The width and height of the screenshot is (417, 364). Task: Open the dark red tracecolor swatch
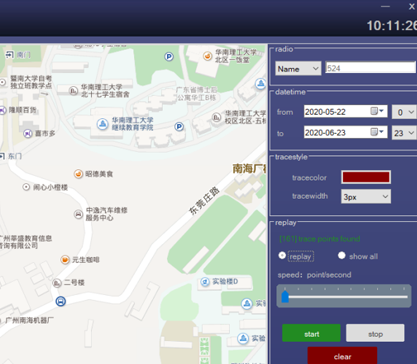(366, 177)
